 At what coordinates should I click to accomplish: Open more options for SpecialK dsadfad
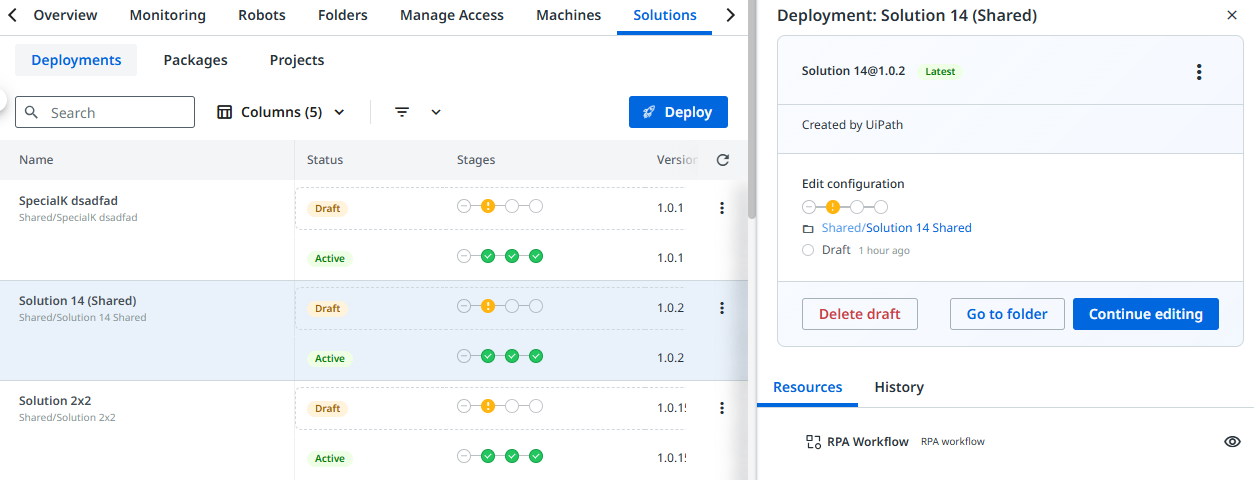coord(722,208)
